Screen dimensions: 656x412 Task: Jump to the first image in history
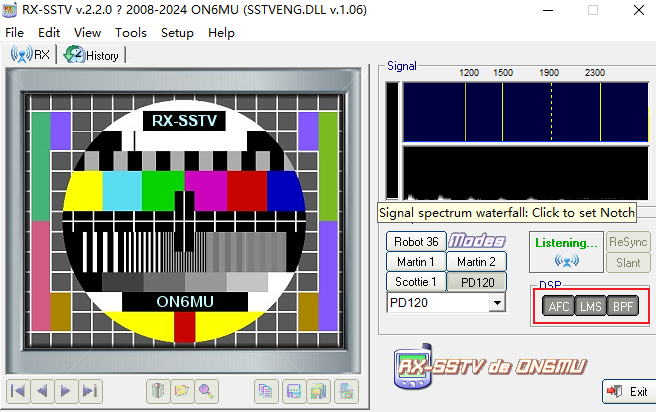point(18,391)
